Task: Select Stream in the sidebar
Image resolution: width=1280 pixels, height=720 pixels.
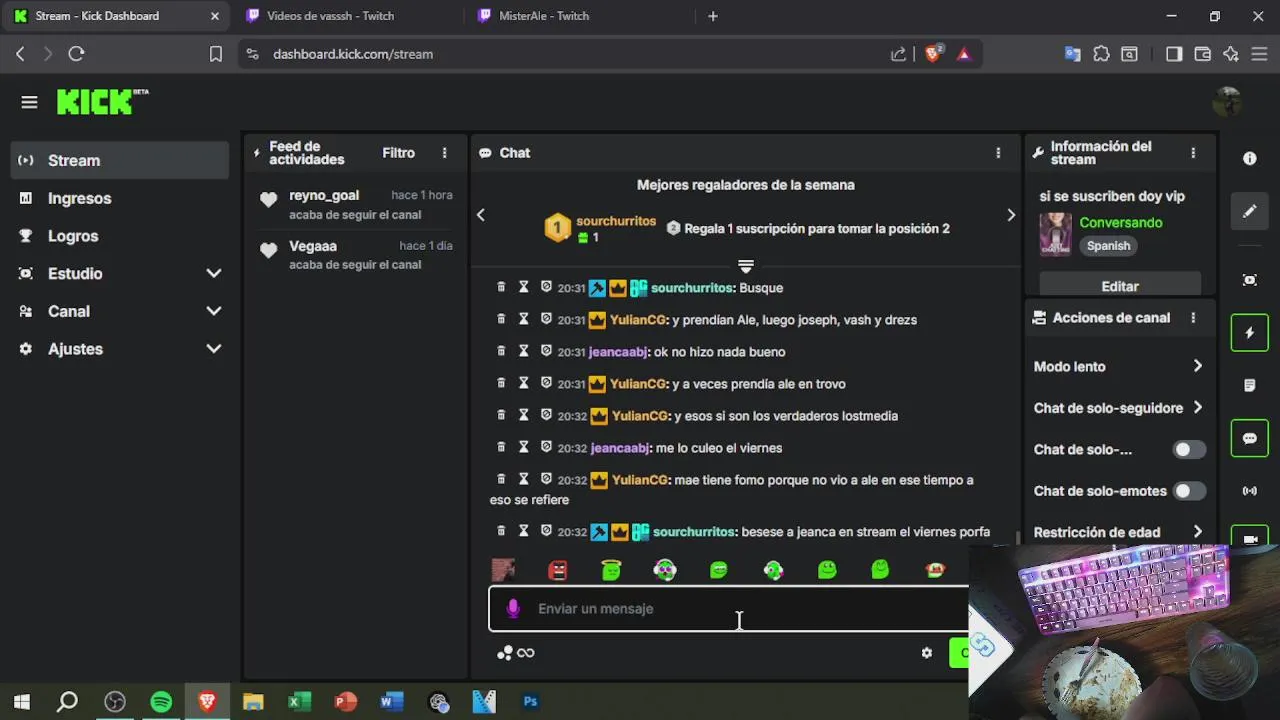Action: [x=120, y=160]
